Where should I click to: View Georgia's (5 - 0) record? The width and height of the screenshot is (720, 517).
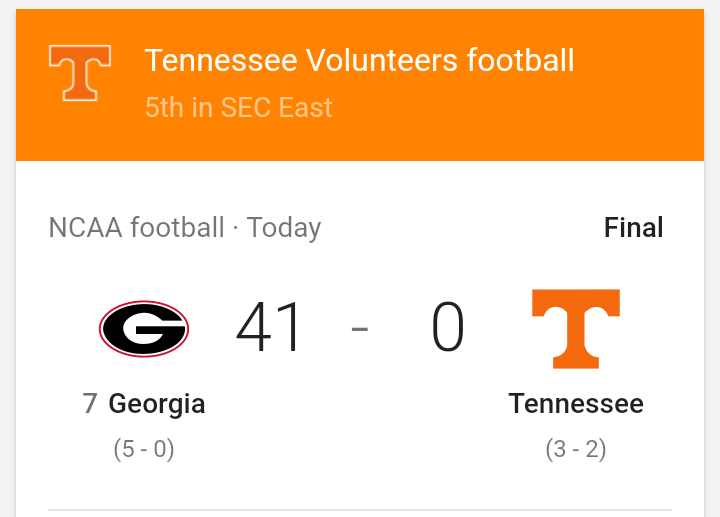pyautogui.click(x=144, y=450)
